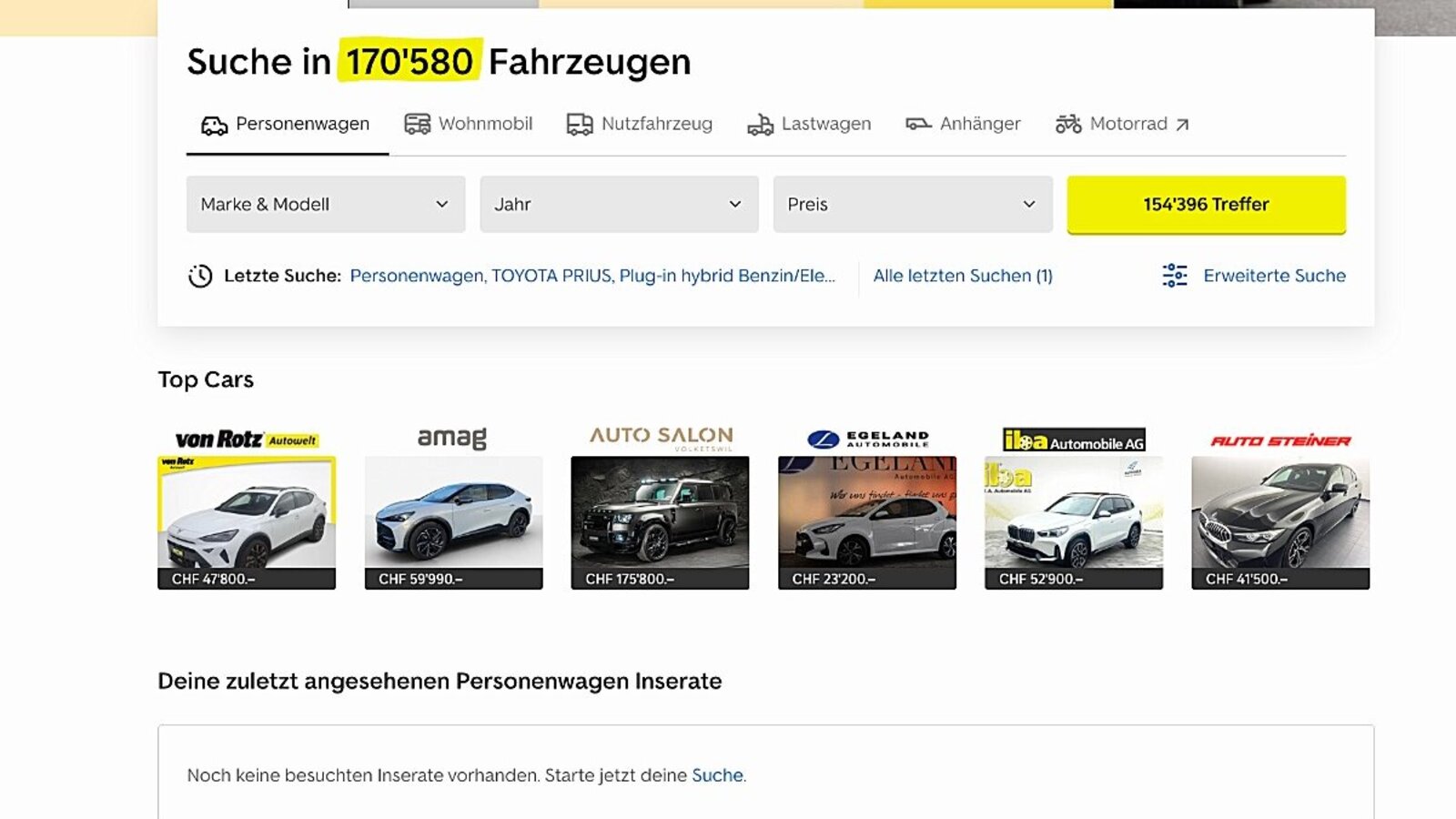Click the Wohnmobil camper icon
The width and height of the screenshot is (1456, 819).
417,125
